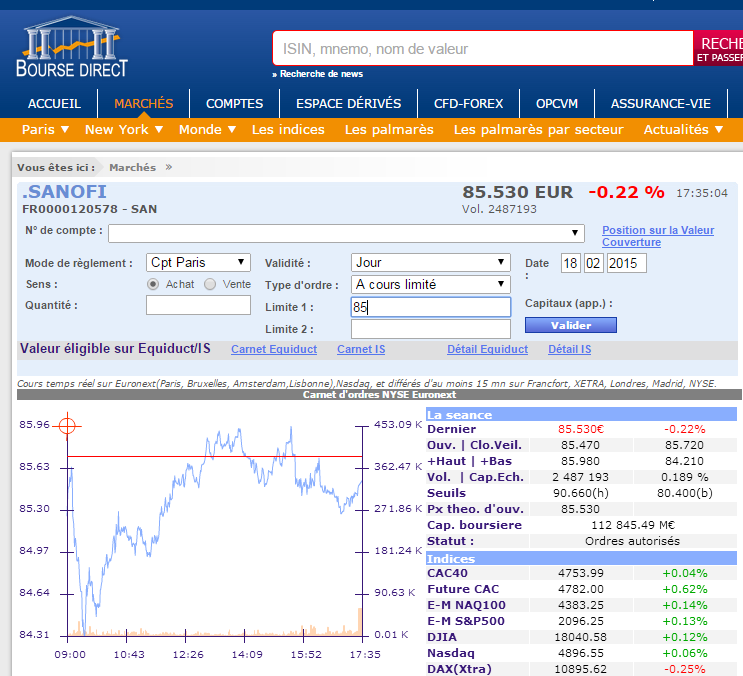Click the E-M S&P500 index row

[581, 621]
